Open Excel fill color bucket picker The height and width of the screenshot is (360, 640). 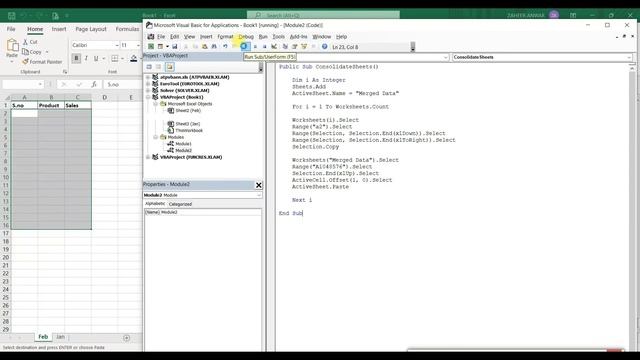133,58
